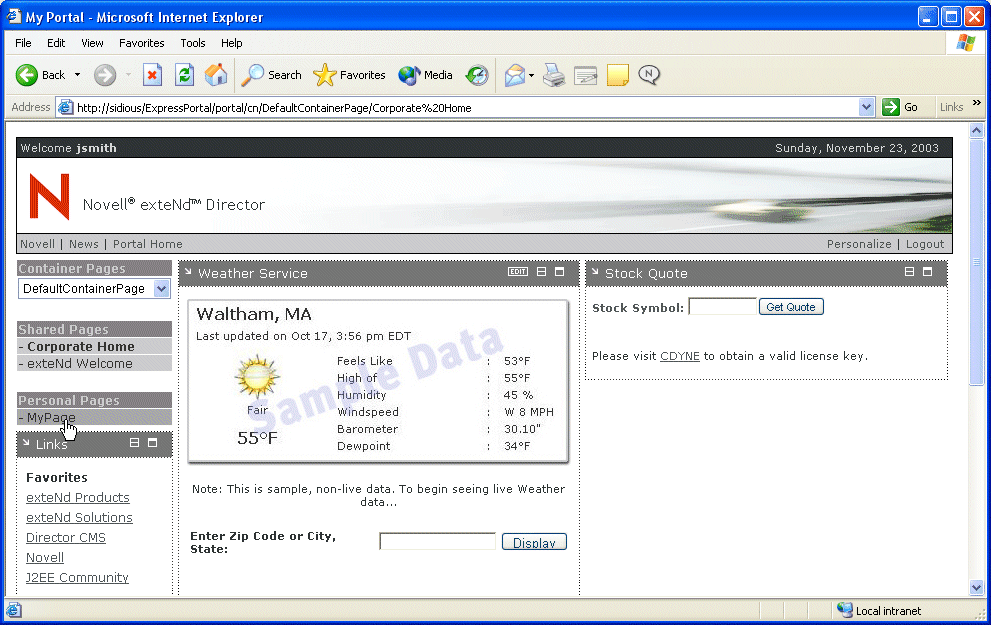Image resolution: width=991 pixels, height=625 pixels.
Task: Click the Stock Quote title arrow icon
Action: [x=595, y=272]
